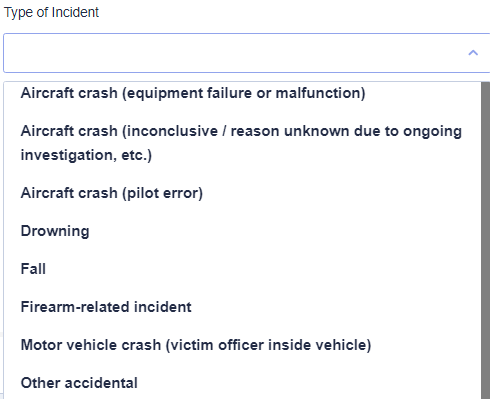Select Aircraft crash (equipment failure or malfunction)
Viewport: 490px width, 399px height.
click(243, 93)
